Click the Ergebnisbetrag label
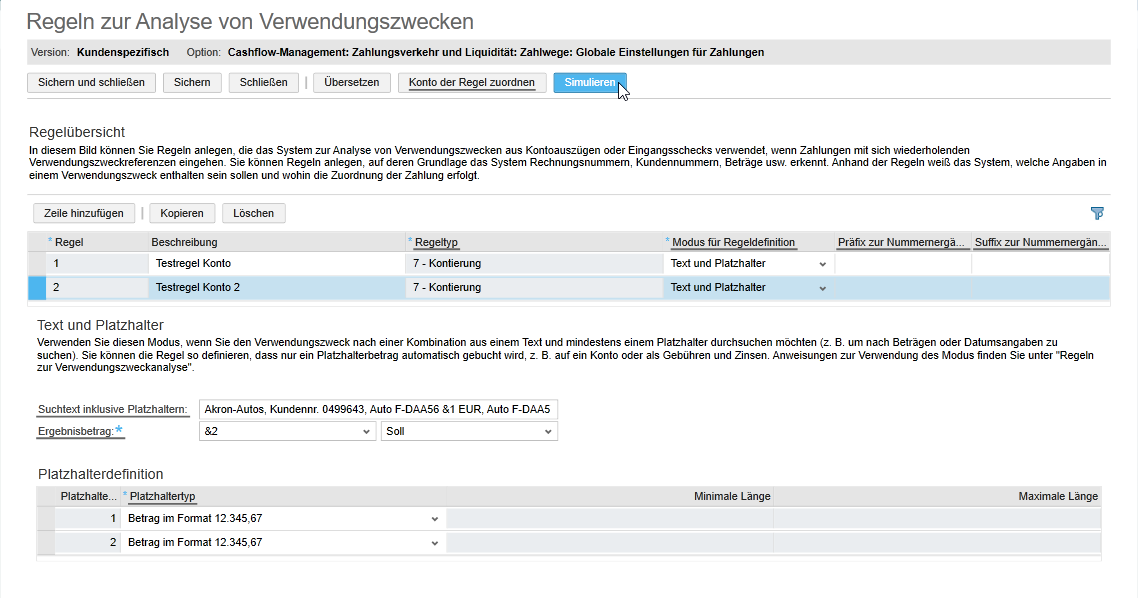Image resolution: width=1138 pixels, height=598 pixels. [75, 431]
